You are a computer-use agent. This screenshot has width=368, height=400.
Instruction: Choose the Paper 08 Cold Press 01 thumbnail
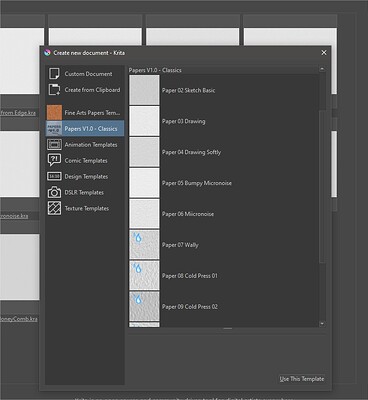pos(144,276)
